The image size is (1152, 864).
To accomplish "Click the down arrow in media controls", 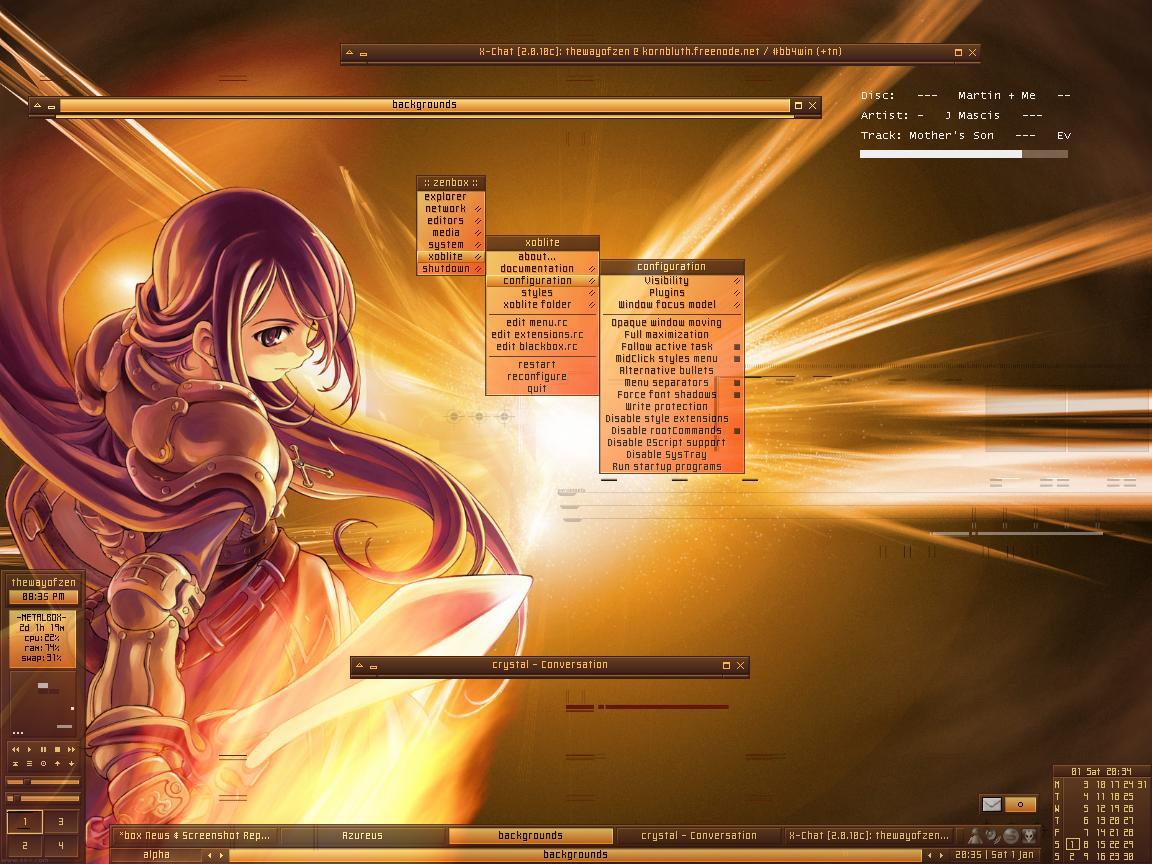I will 71,764.
